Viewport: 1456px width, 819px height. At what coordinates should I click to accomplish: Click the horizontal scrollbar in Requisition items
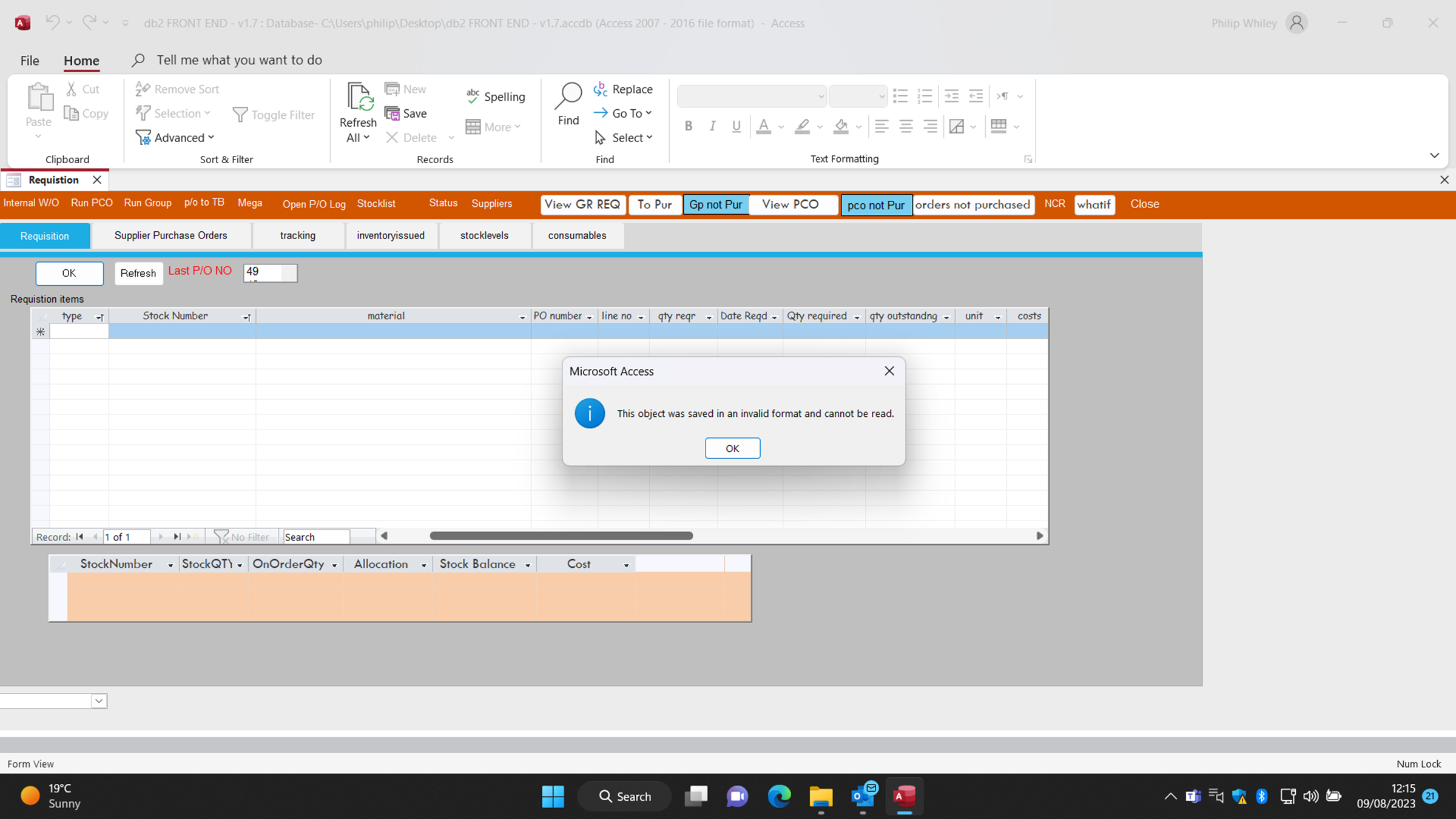point(561,536)
